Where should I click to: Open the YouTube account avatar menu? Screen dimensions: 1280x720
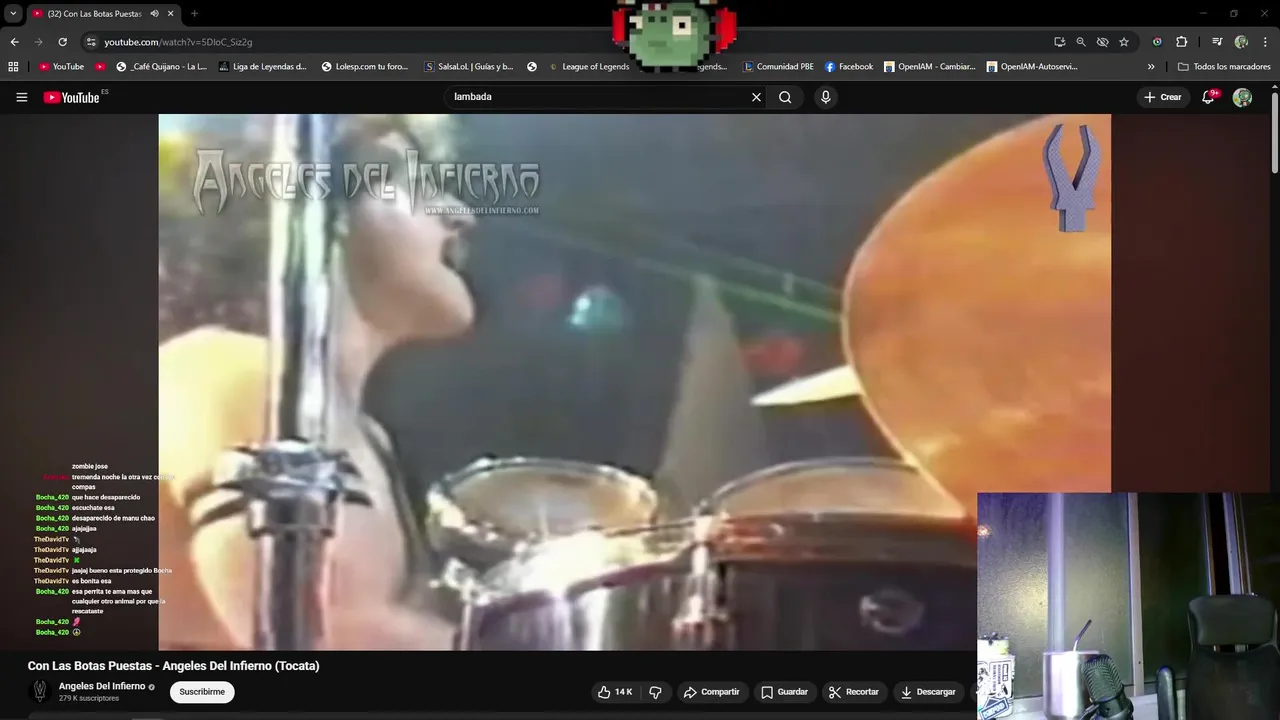1242,97
